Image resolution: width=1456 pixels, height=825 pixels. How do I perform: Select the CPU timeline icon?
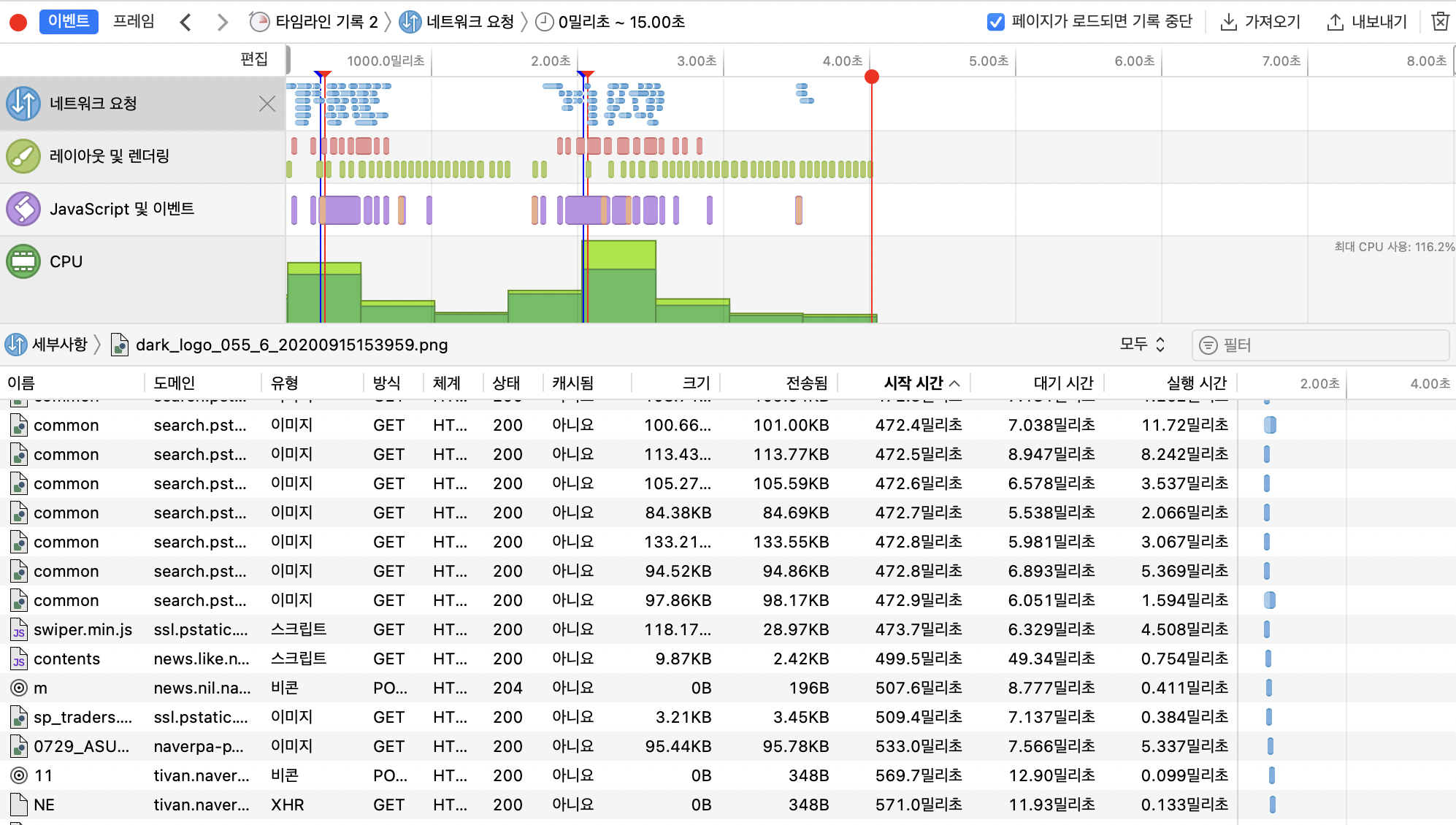tap(23, 261)
